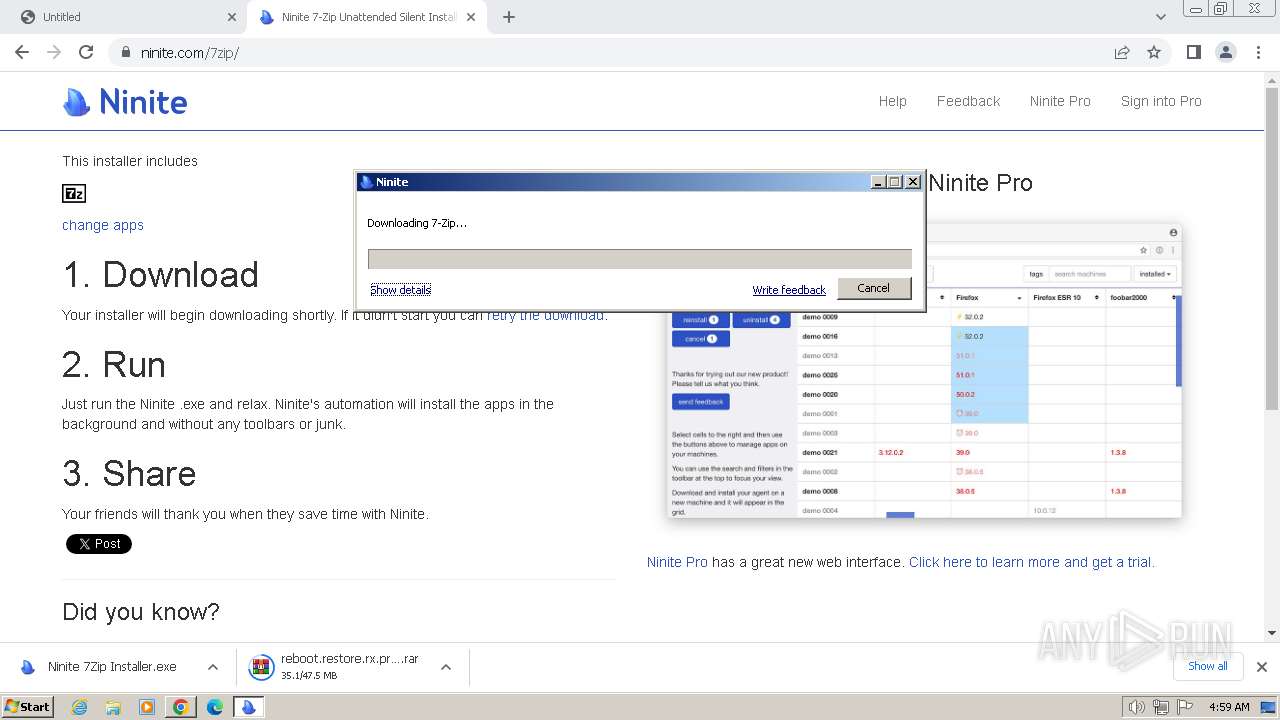
Task: Click the change apps link
Action: pos(103,225)
